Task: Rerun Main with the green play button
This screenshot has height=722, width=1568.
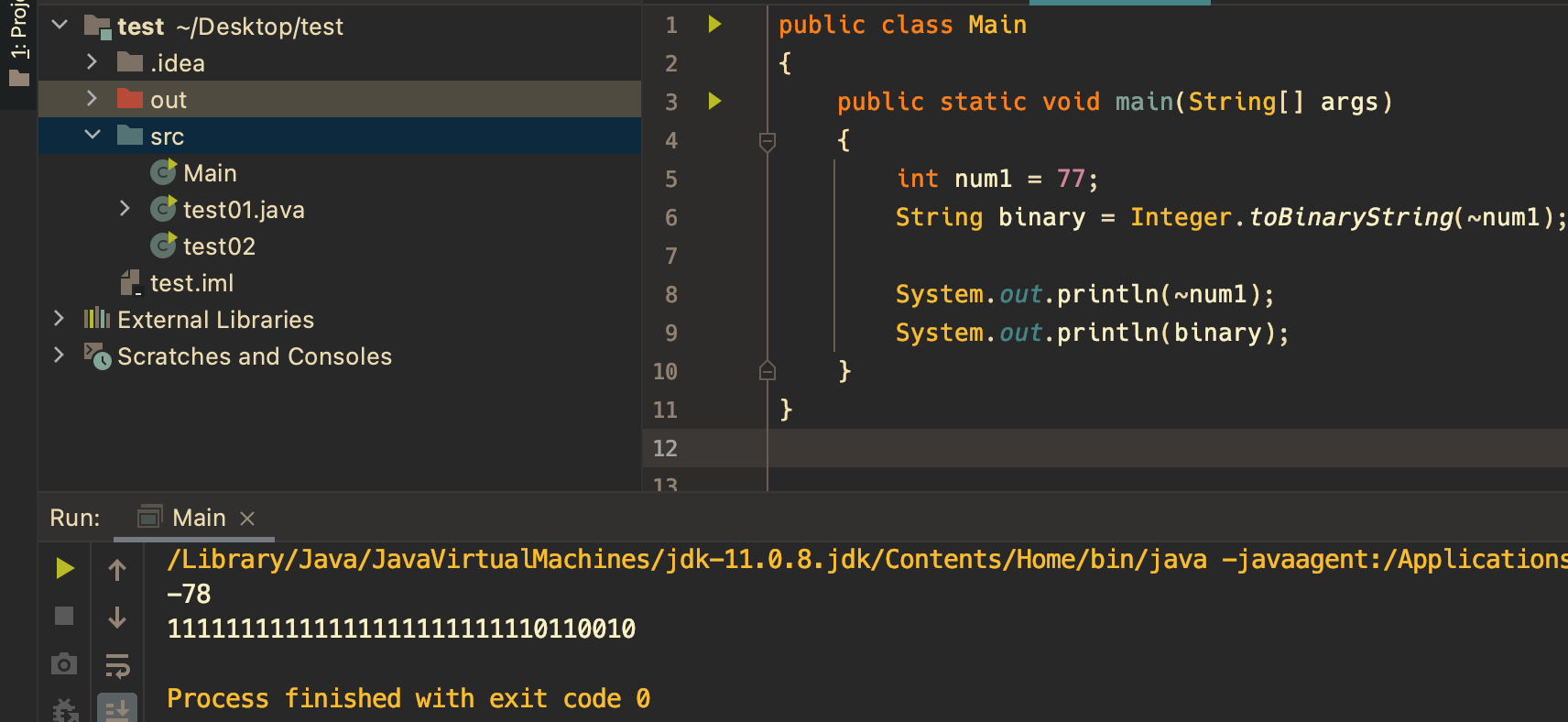Action: pyautogui.click(x=64, y=568)
